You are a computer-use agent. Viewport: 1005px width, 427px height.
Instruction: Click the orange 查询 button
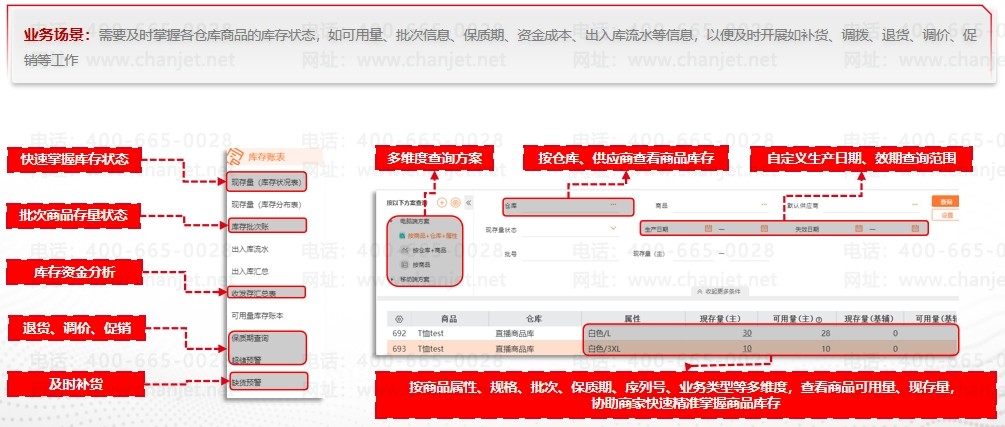point(945,202)
